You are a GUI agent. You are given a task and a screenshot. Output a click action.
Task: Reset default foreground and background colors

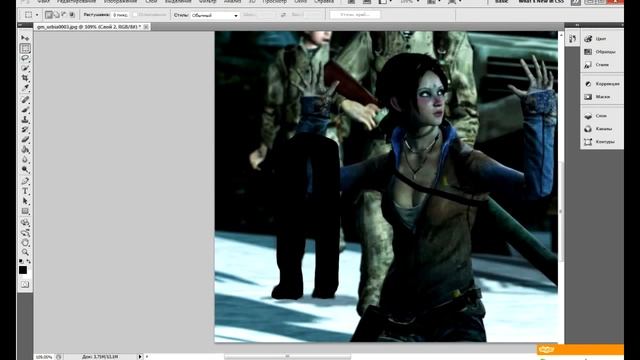pyautogui.click(x=21, y=261)
